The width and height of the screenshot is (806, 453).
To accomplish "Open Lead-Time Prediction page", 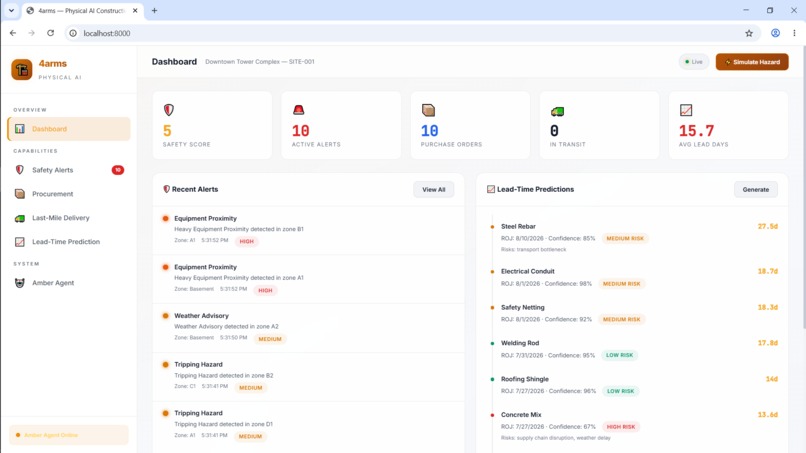I will coord(69,242).
